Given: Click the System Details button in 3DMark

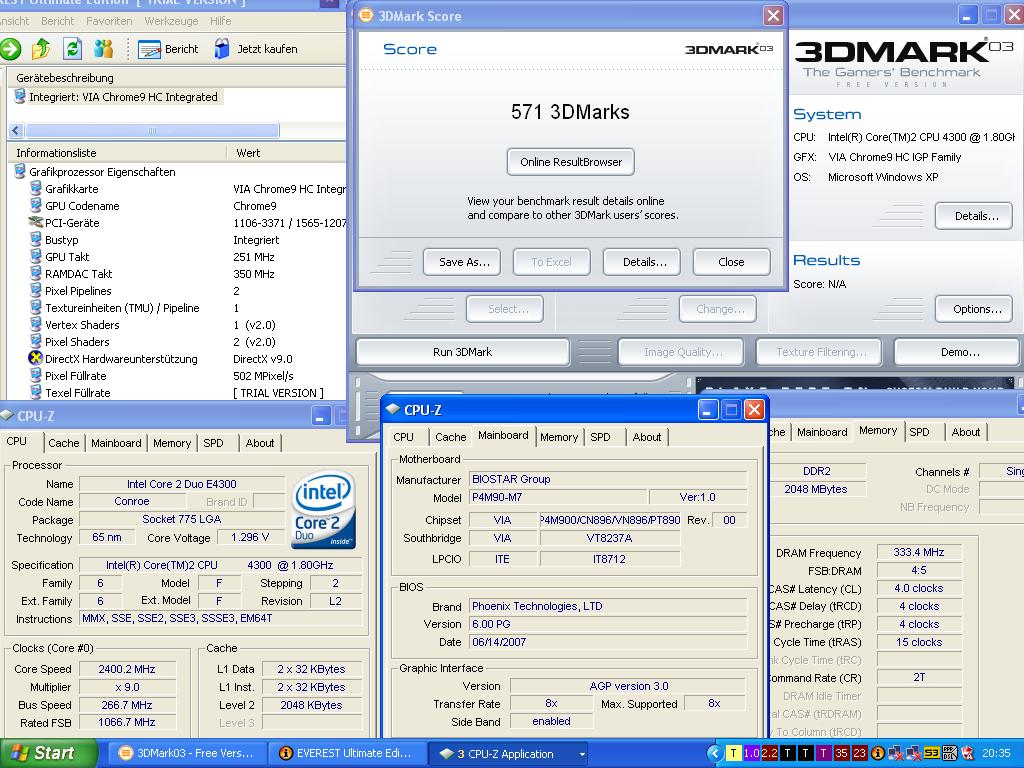Looking at the screenshot, I should [976, 216].
